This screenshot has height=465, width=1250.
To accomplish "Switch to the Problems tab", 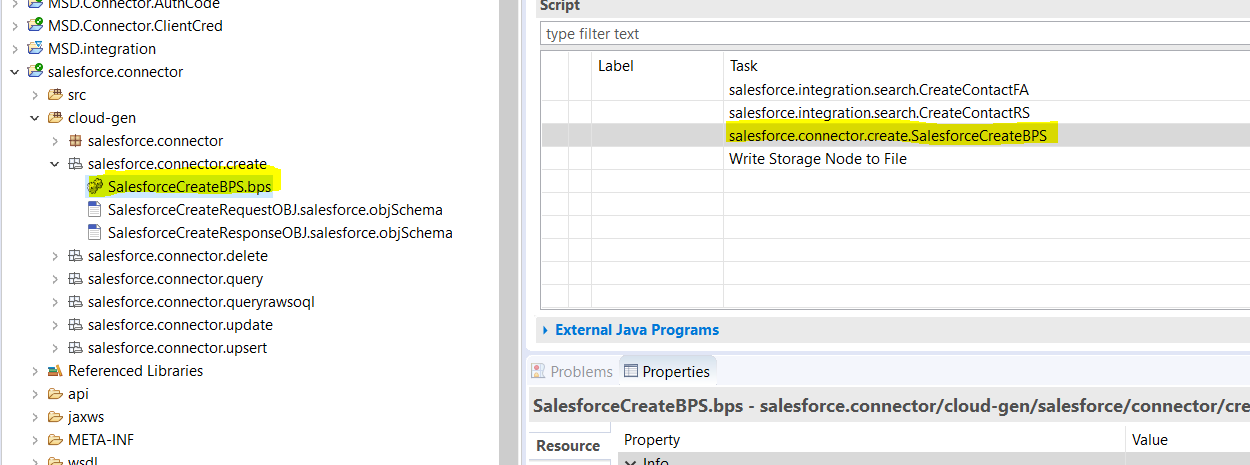I will coord(571,371).
